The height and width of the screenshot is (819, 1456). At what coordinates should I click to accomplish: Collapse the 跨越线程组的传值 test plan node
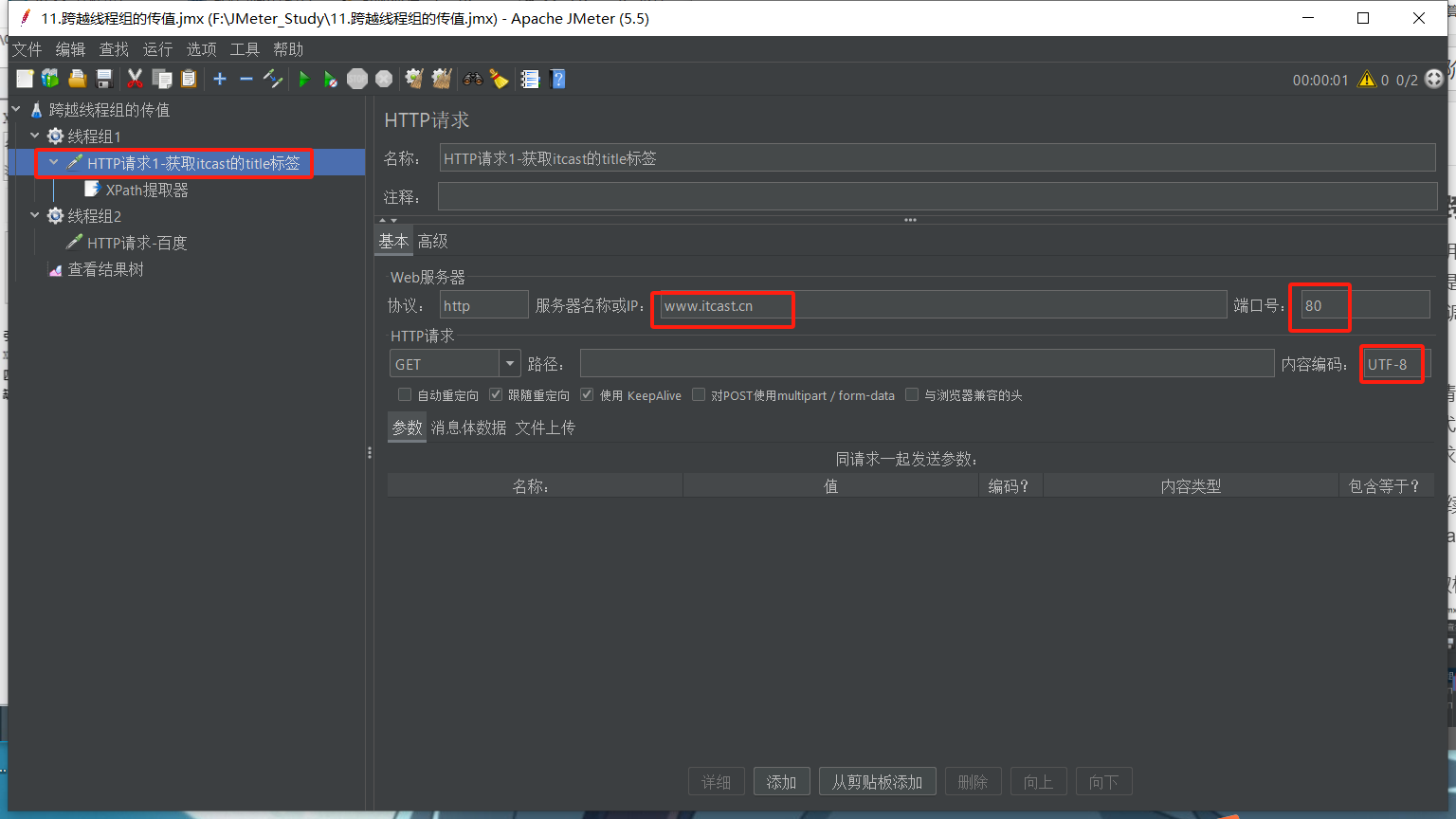pos(16,109)
